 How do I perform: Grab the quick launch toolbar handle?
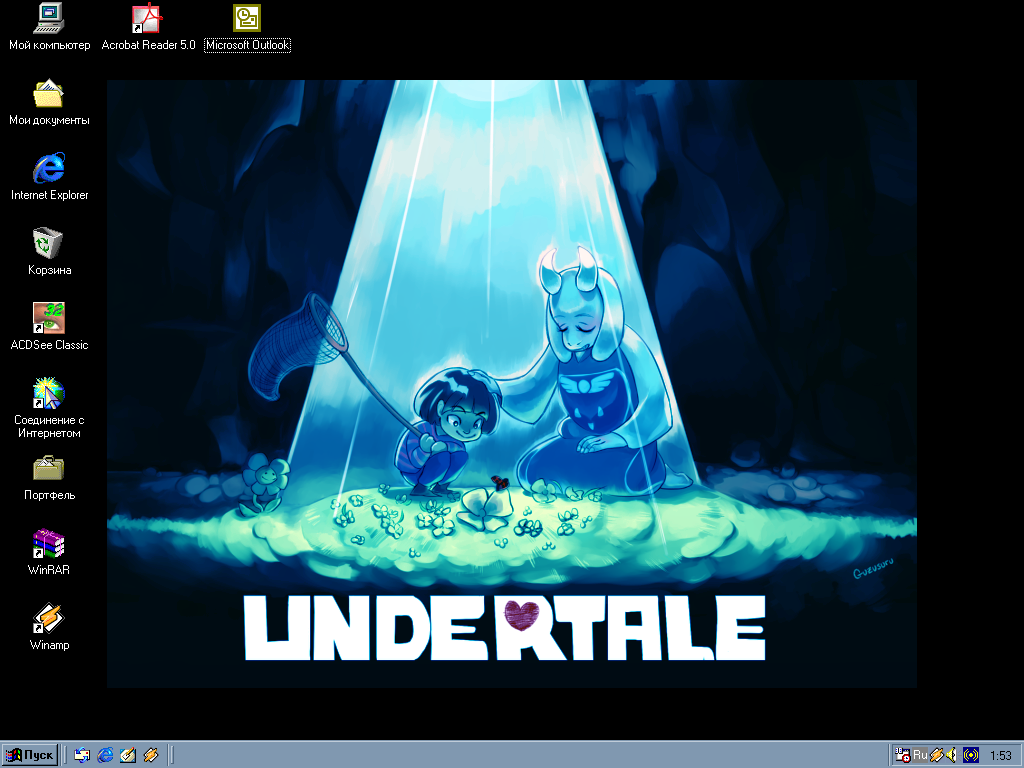coord(65,755)
